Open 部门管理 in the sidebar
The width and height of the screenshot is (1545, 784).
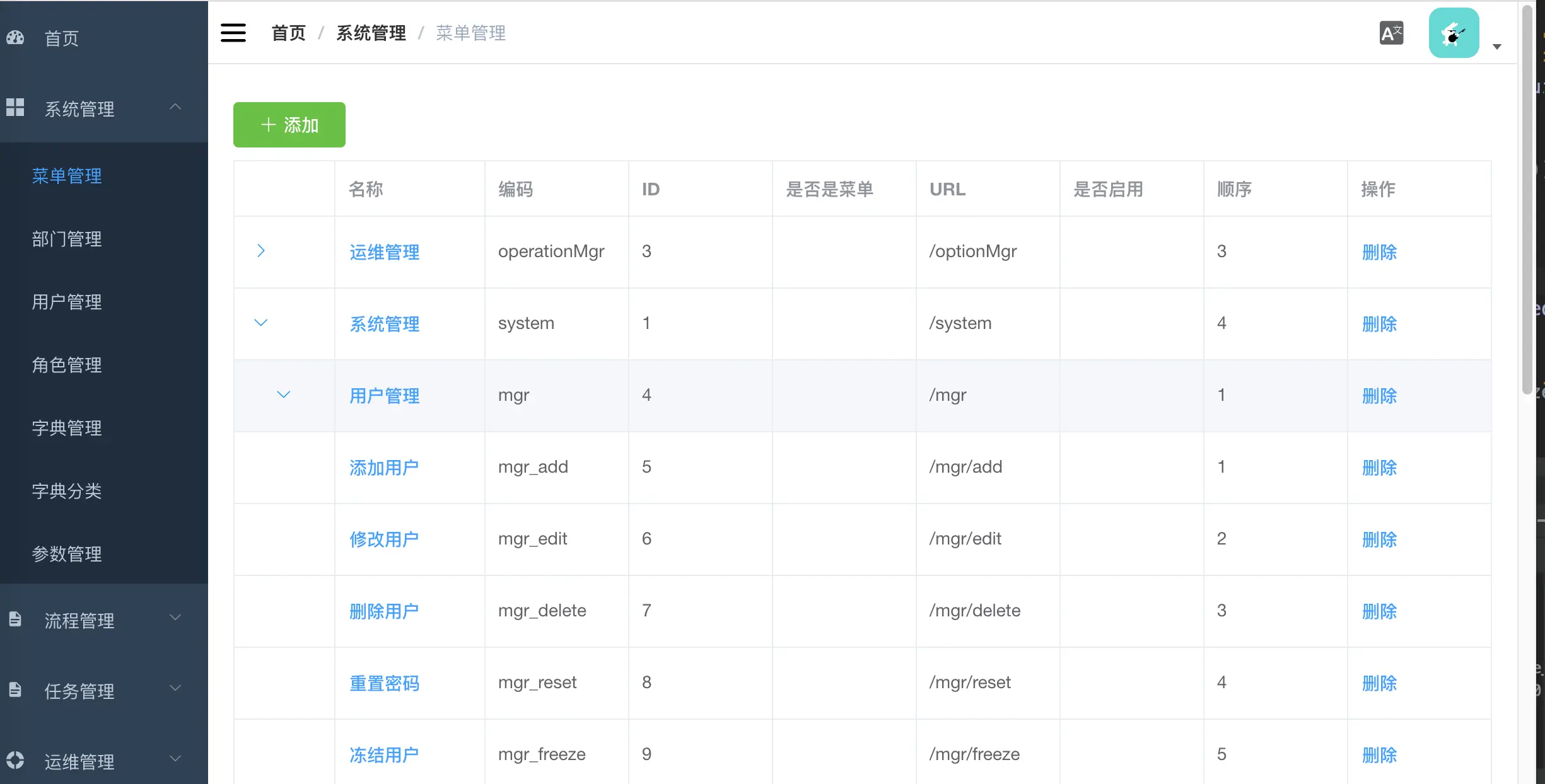tap(67, 239)
